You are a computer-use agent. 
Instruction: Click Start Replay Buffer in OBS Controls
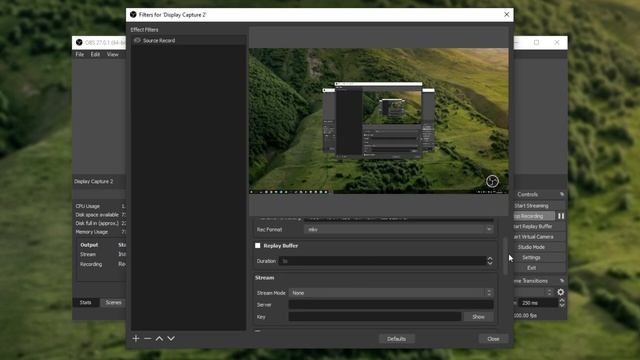[x=539, y=226]
